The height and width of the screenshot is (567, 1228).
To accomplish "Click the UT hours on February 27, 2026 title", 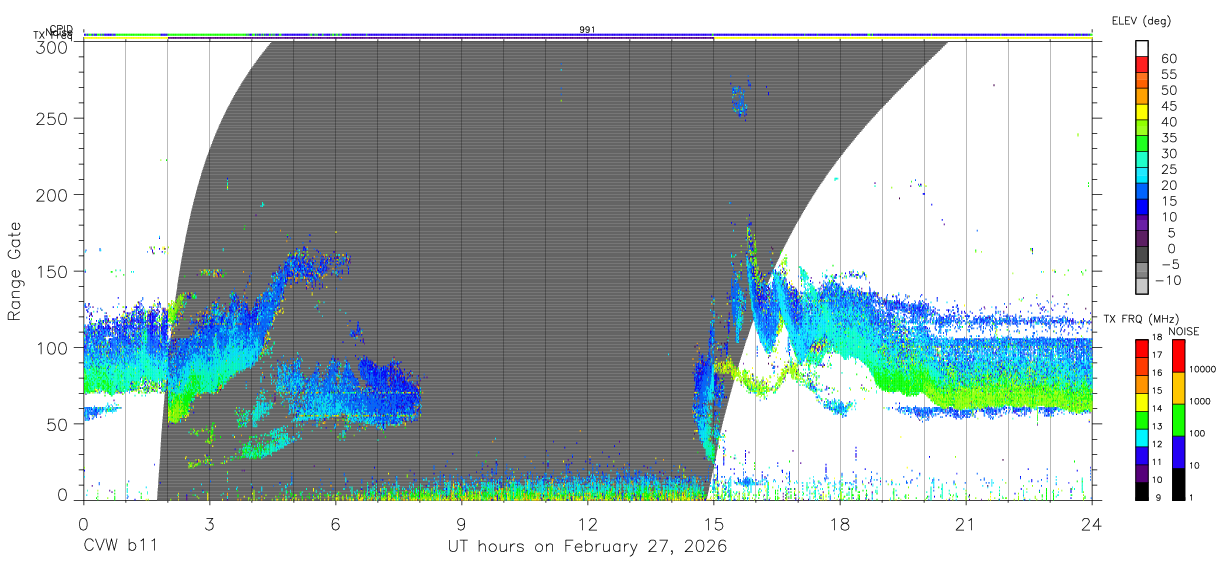I will pos(587,547).
